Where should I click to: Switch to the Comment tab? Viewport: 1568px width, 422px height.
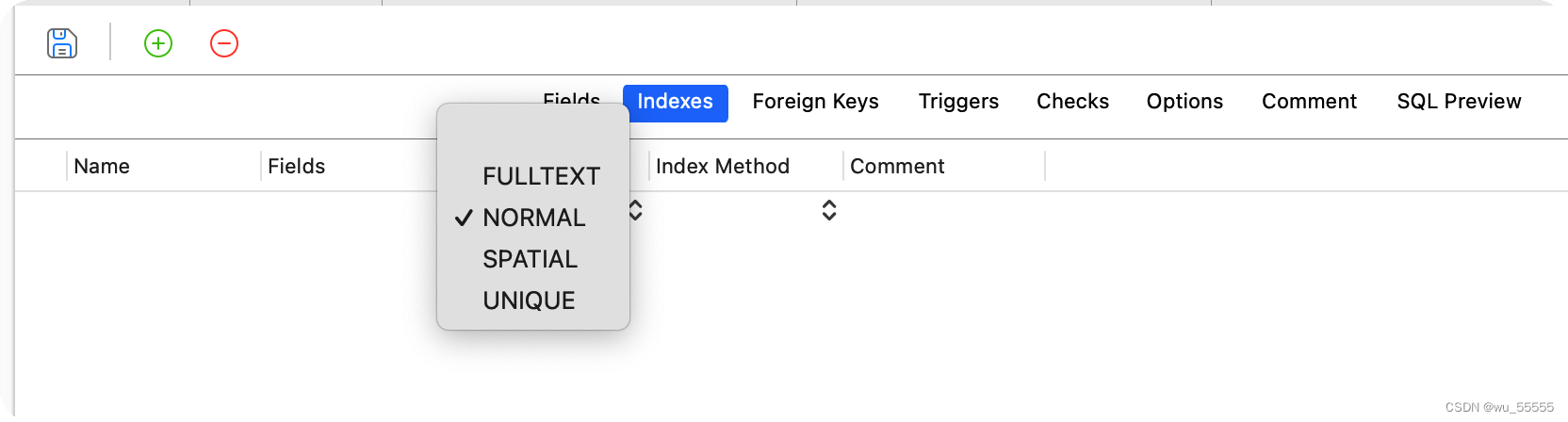click(x=1309, y=102)
